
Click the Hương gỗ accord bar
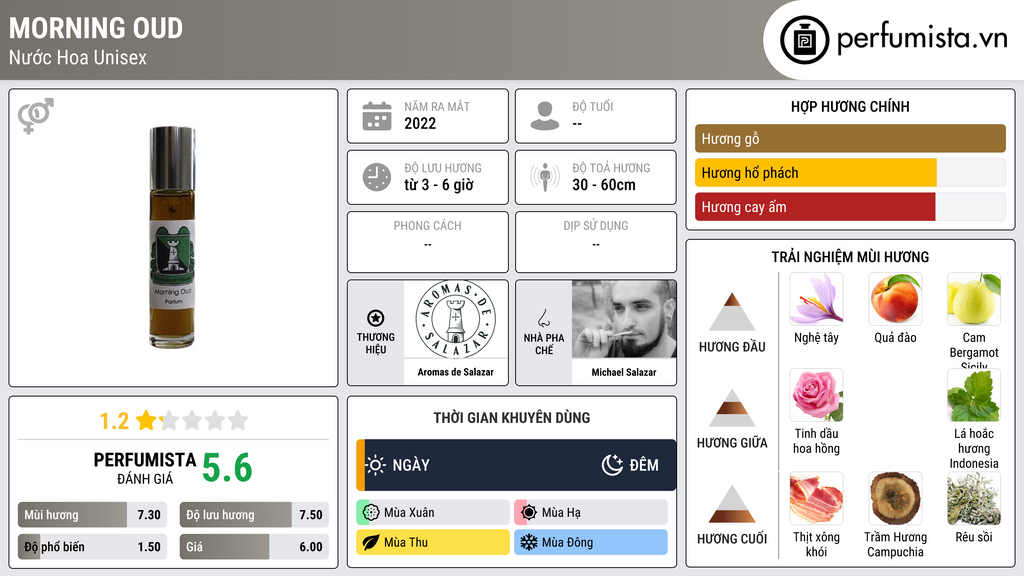coord(850,138)
